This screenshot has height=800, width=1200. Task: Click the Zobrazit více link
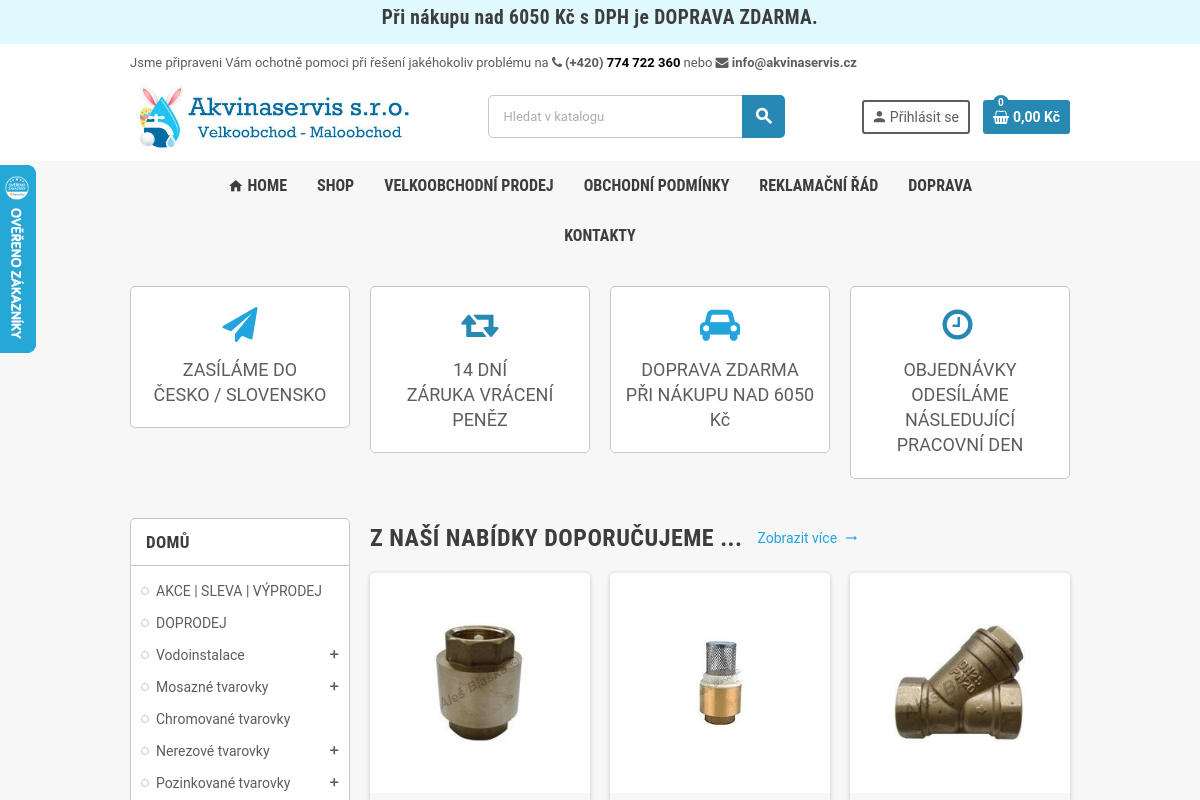797,538
